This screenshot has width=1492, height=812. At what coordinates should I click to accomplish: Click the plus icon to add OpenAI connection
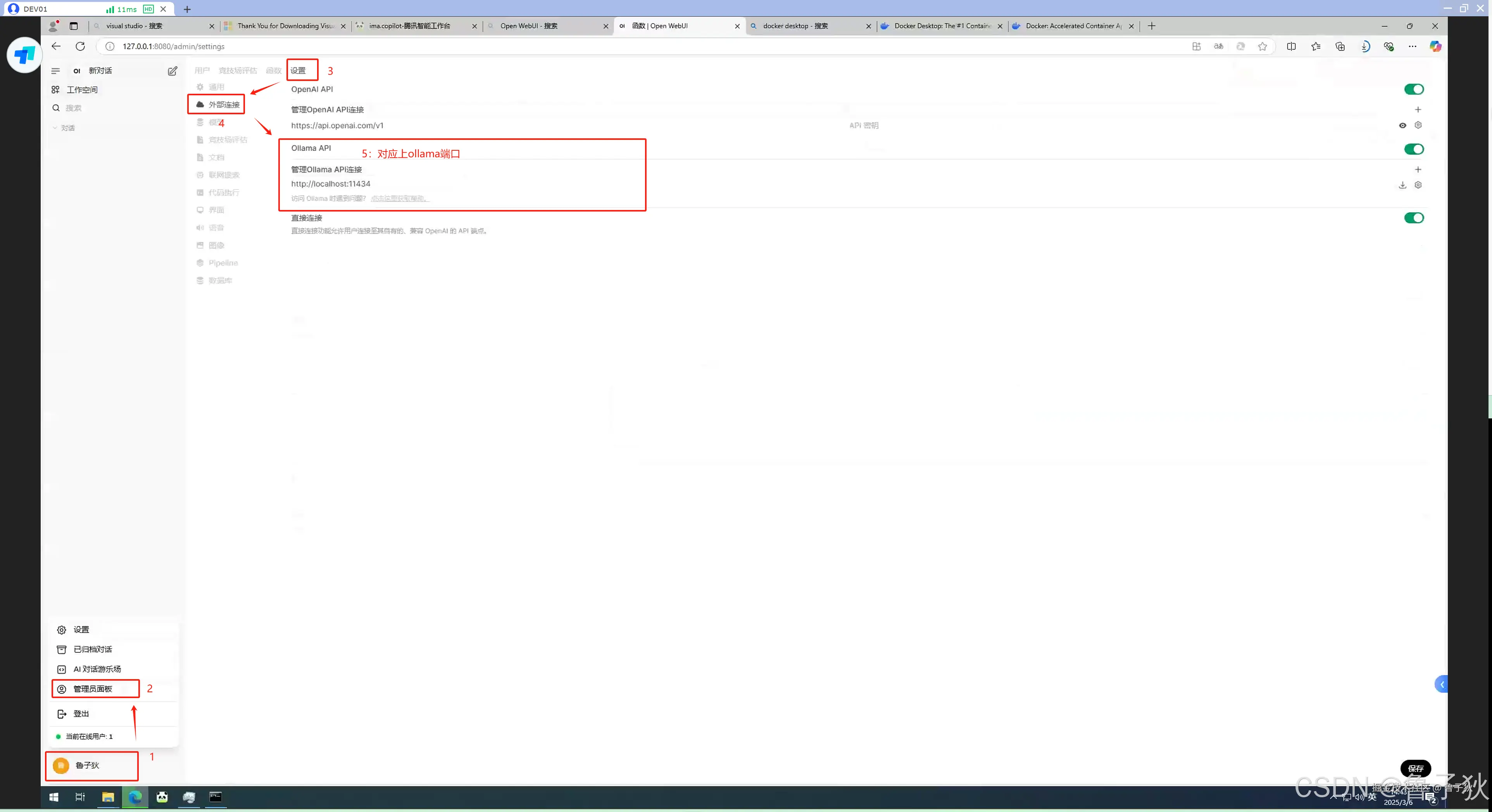coord(1418,109)
